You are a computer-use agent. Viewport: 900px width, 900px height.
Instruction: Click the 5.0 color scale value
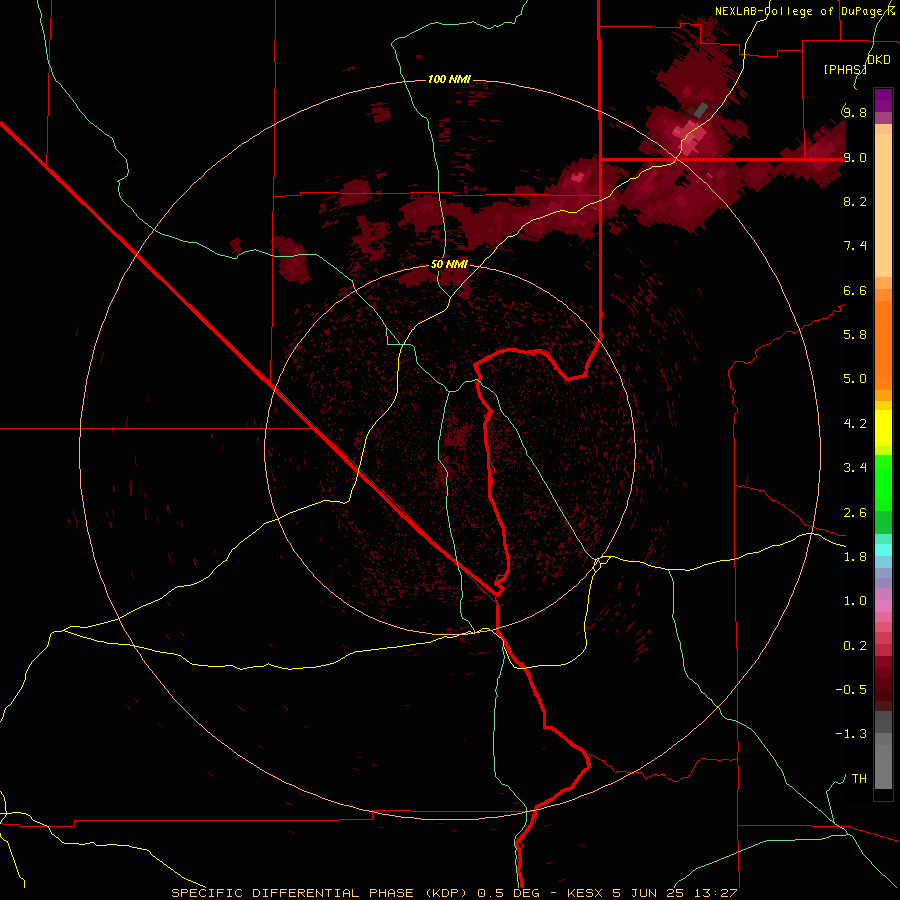pos(855,379)
